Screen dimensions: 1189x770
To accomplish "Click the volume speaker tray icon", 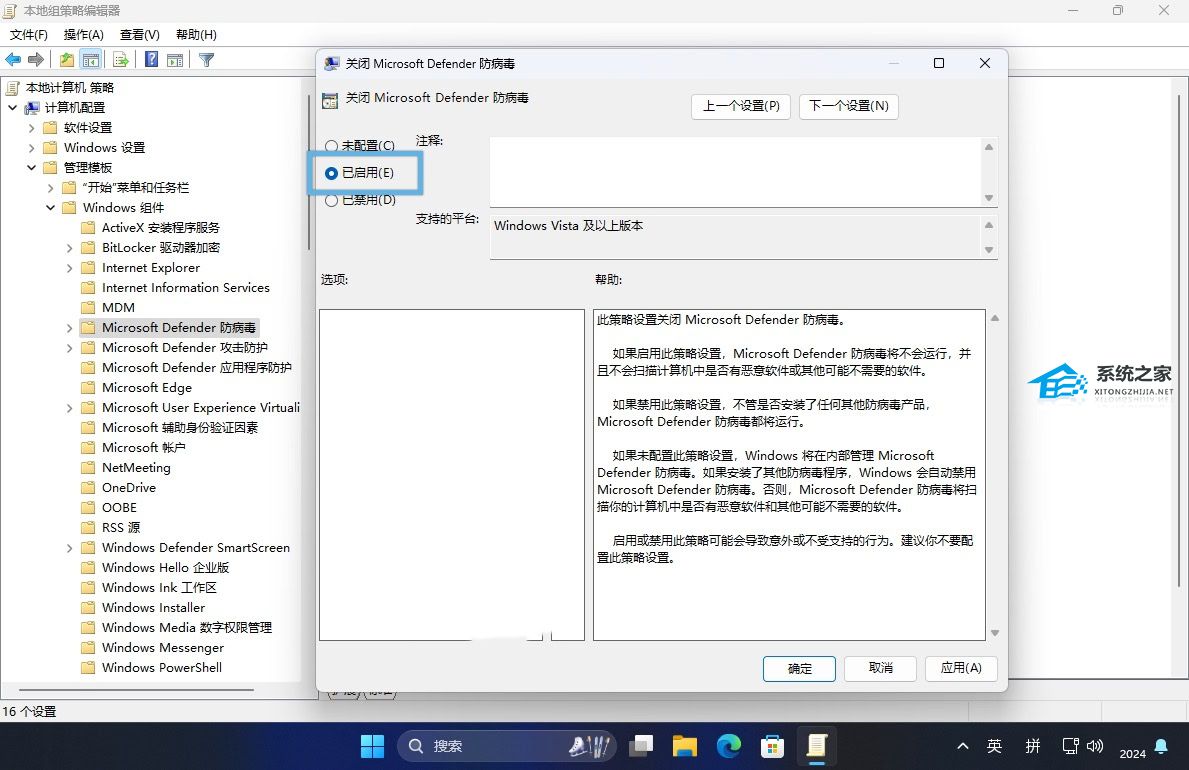I will click(x=1095, y=746).
